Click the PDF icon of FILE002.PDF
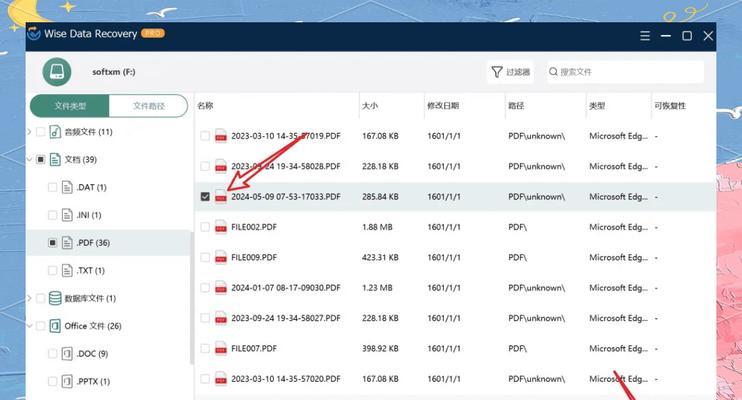Viewport: 742px width, 400px height. [x=221, y=227]
